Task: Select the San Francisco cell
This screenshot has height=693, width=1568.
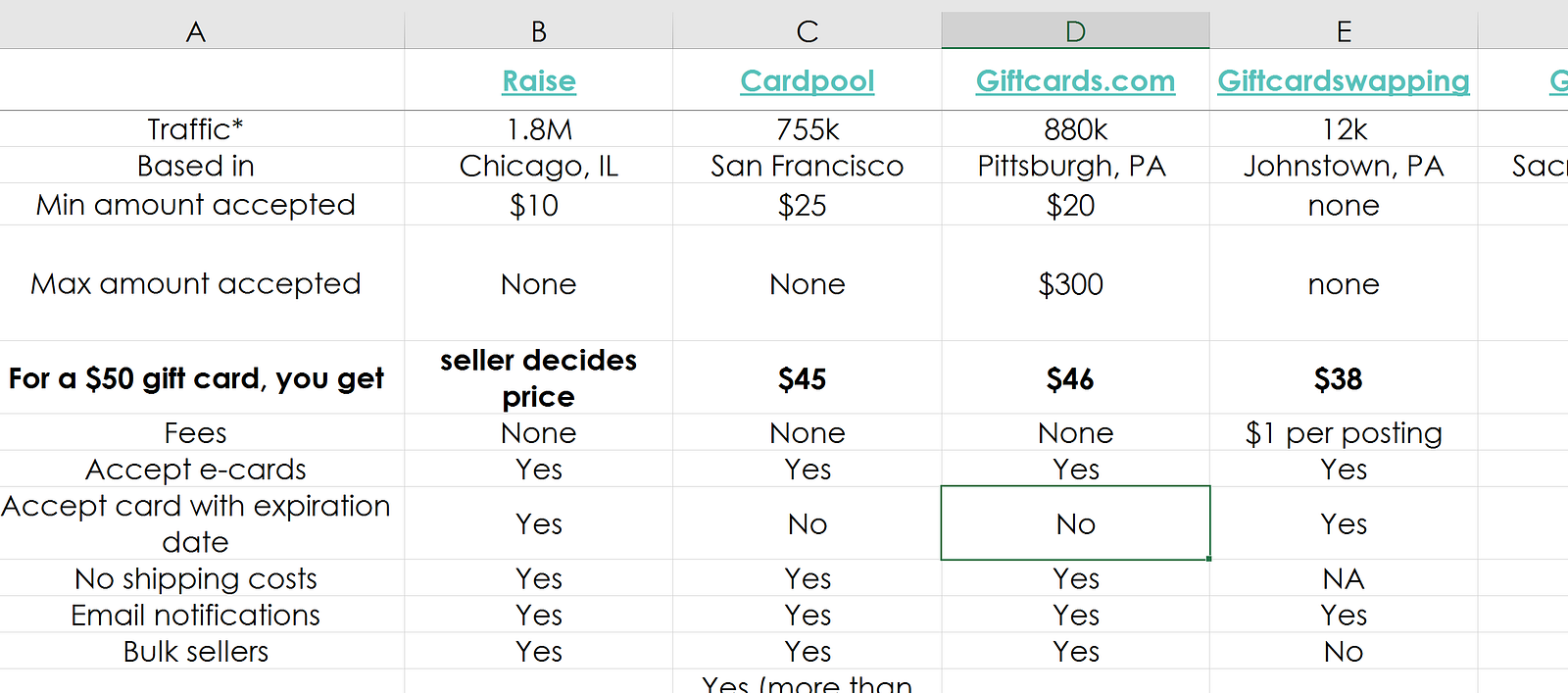Action: [807, 166]
